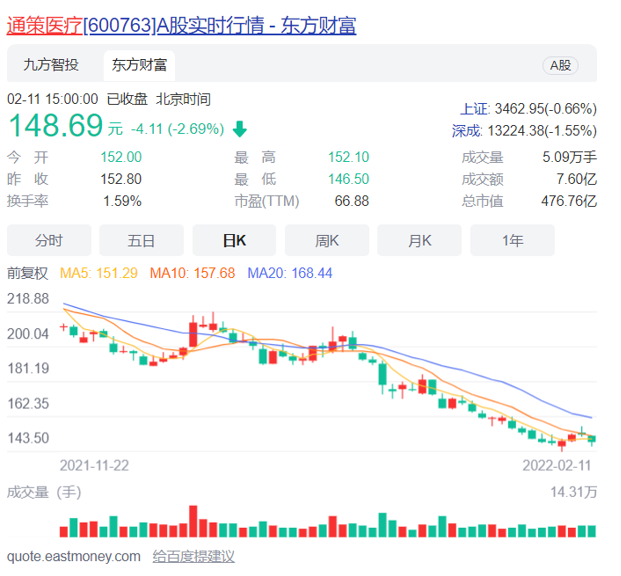Click the 前复权 label

pyautogui.click(x=27, y=273)
